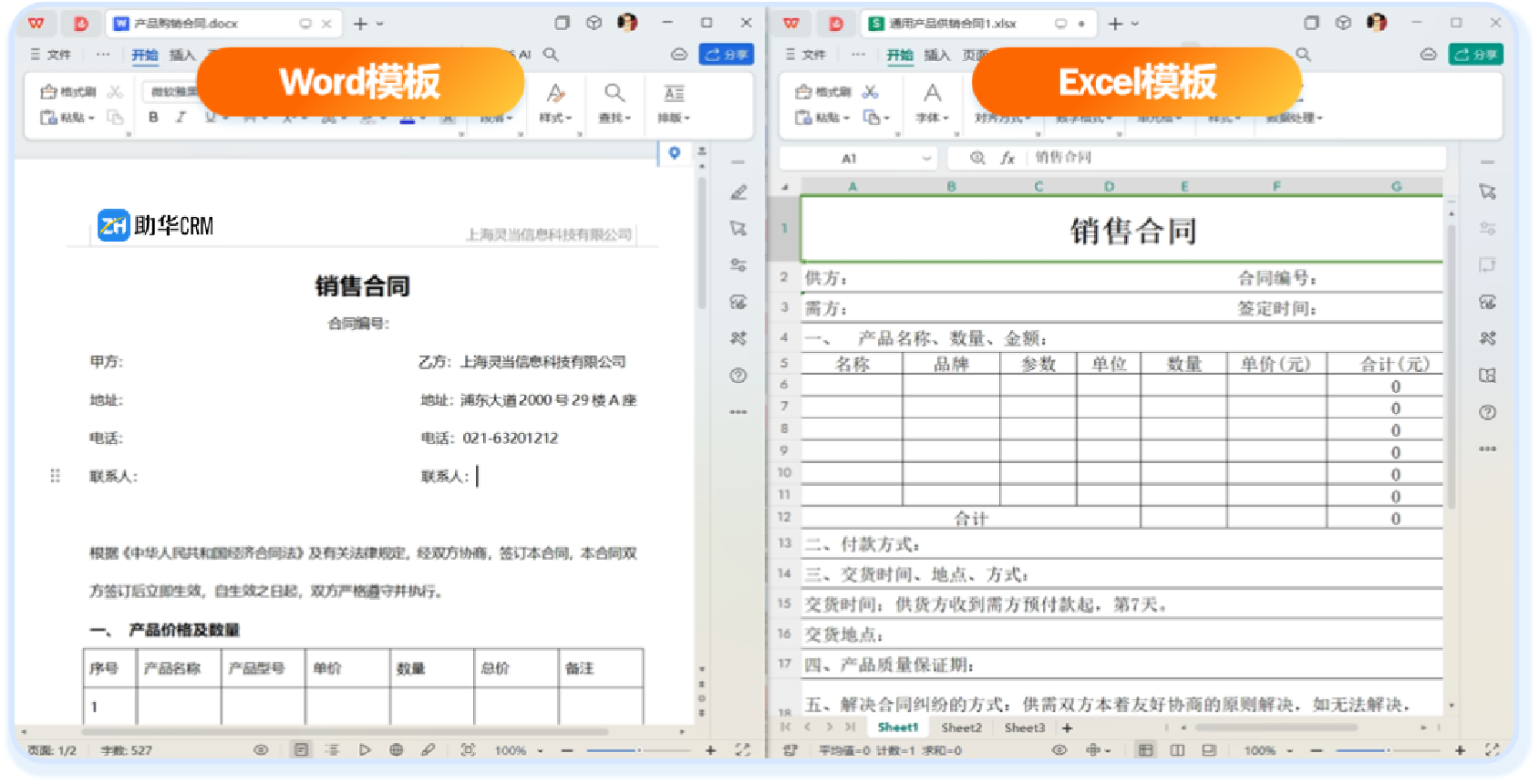Open the A1 name box dropdown
1539x784 pixels.
(x=926, y=158)
